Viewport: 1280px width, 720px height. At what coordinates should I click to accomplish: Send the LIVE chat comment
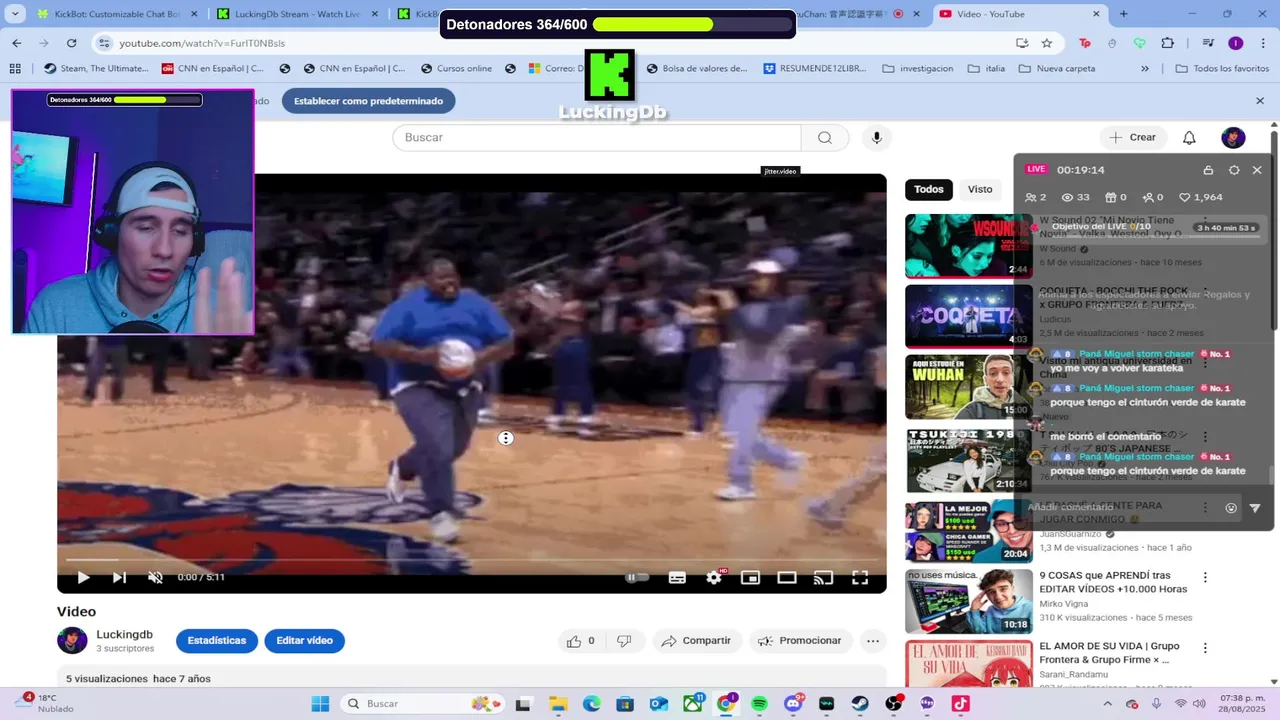(1255, 508)
